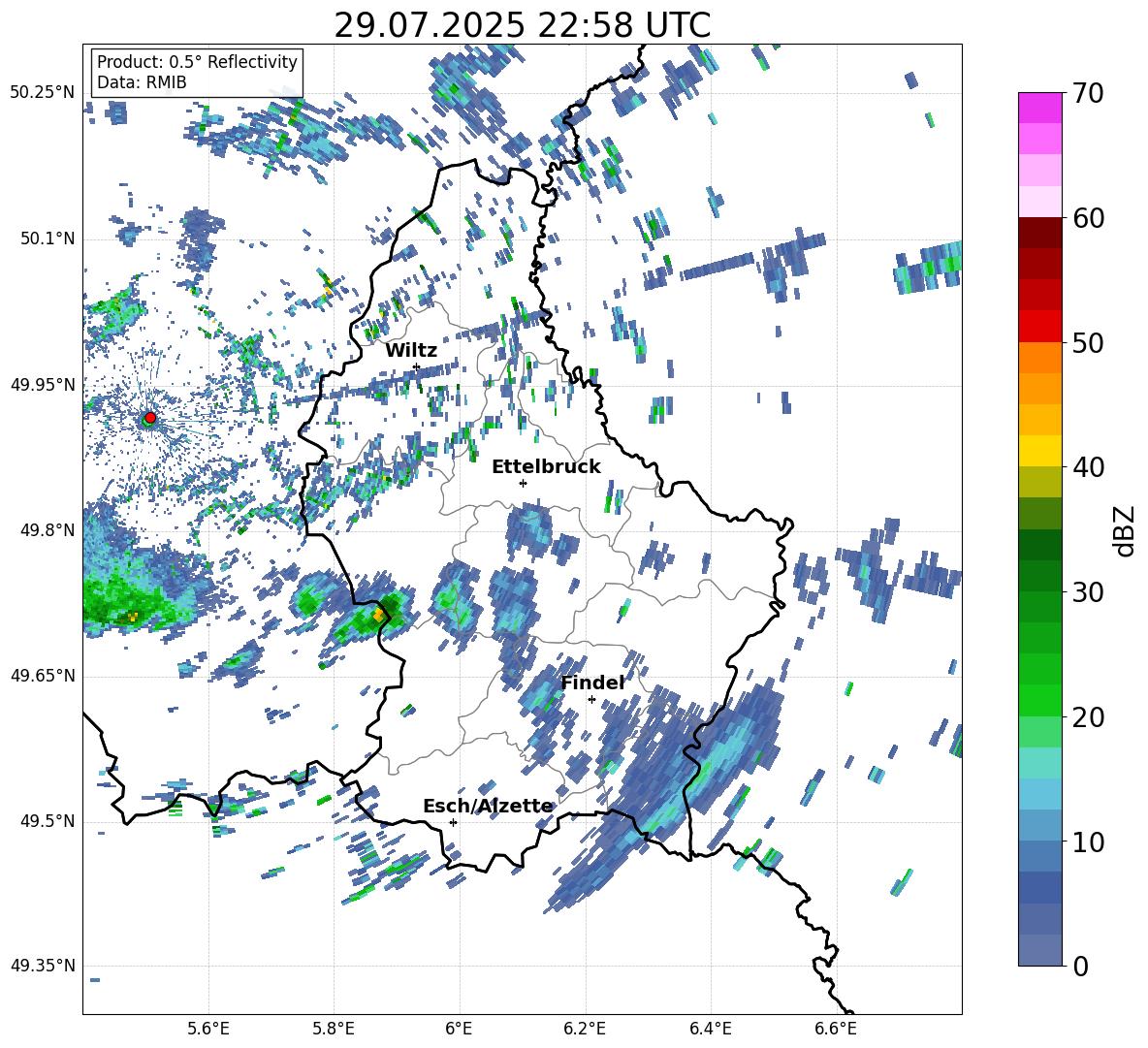Image resolution: width=1148 pixels, height=1048 pixels.
Task: Click the bright red colorbar segment near 50
Action: [1040, 327]
